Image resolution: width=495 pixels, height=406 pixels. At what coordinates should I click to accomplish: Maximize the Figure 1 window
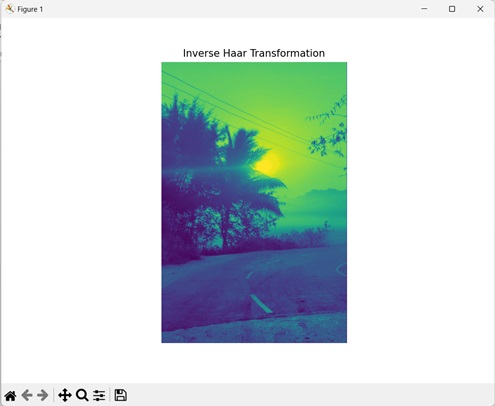click(x=452, y=9)
